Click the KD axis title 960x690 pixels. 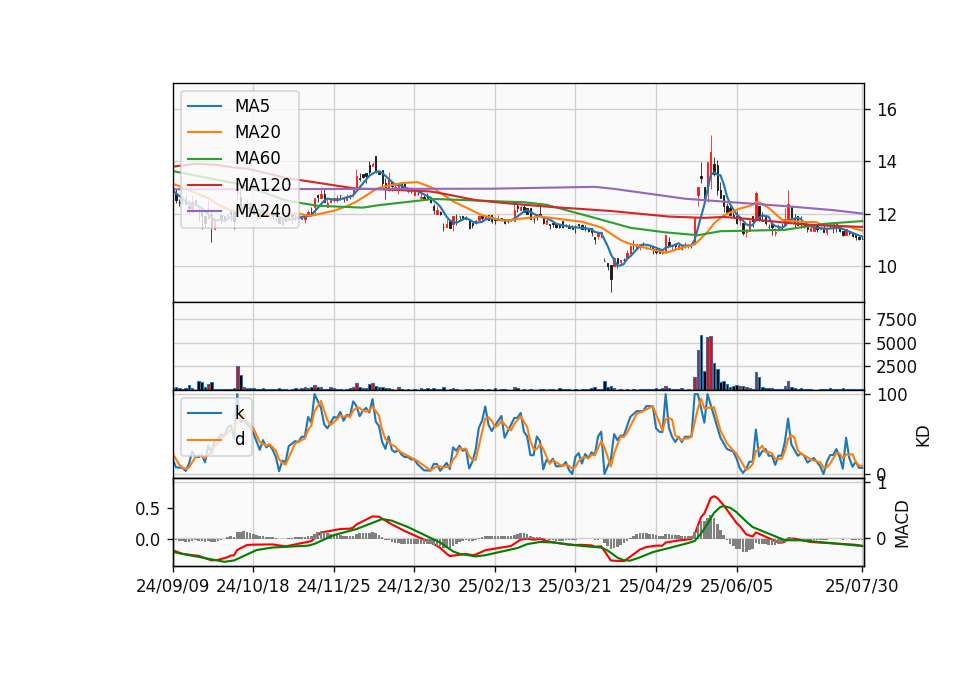tap(923, 436)
